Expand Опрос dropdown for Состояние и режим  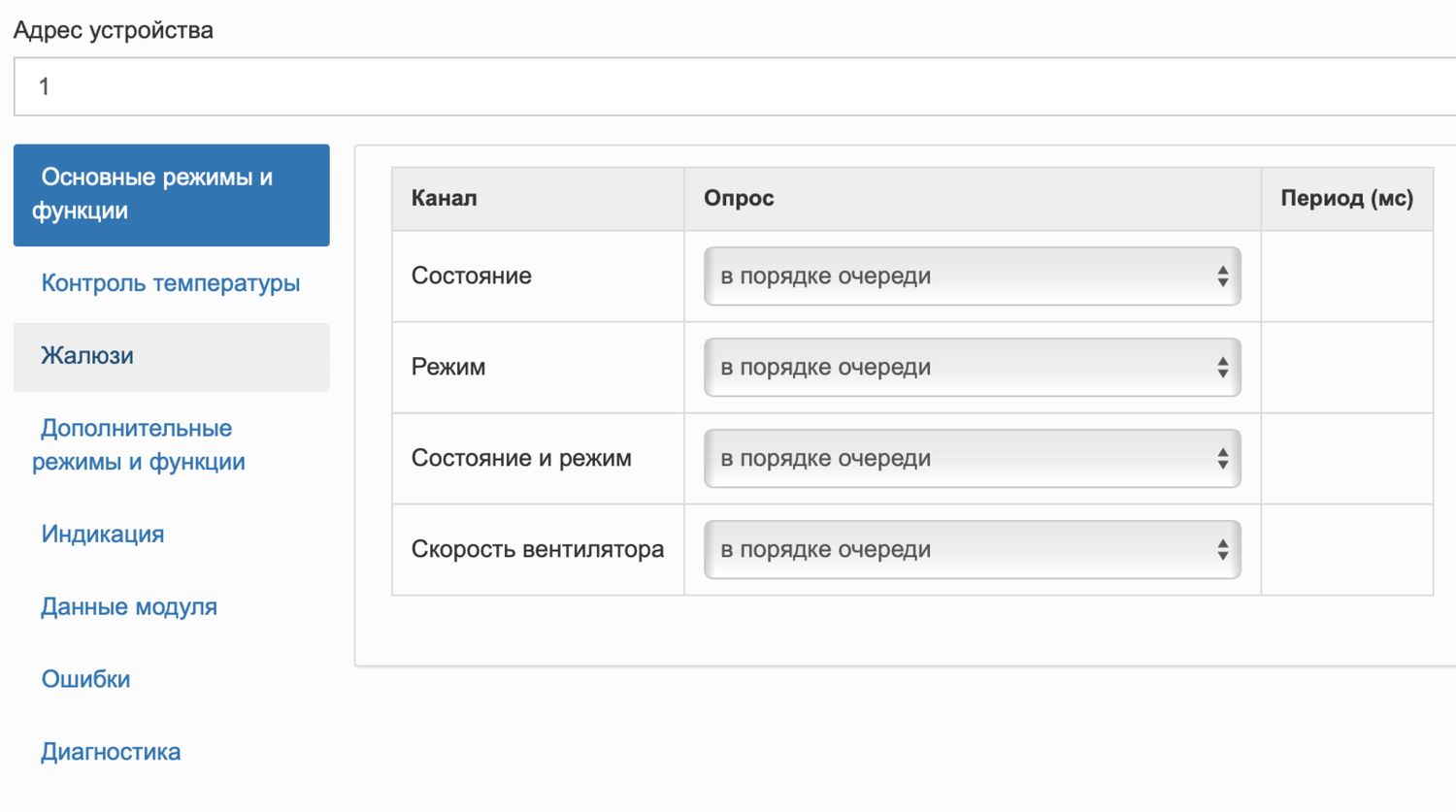click(x=972, y=459)
